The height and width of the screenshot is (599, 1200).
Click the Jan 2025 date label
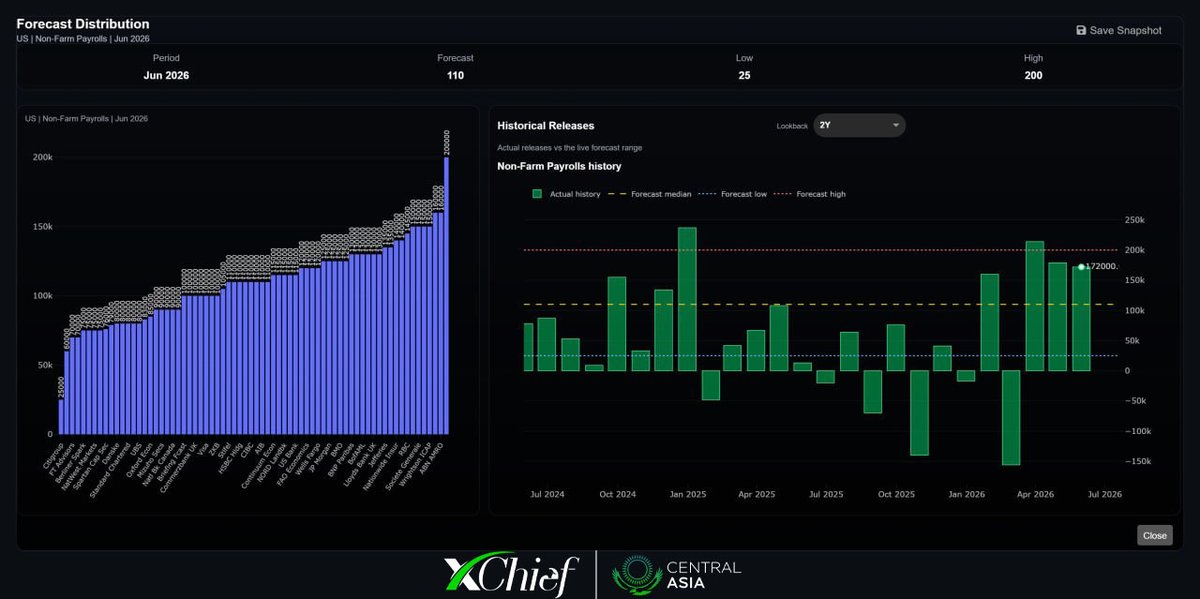click(688, 494)
